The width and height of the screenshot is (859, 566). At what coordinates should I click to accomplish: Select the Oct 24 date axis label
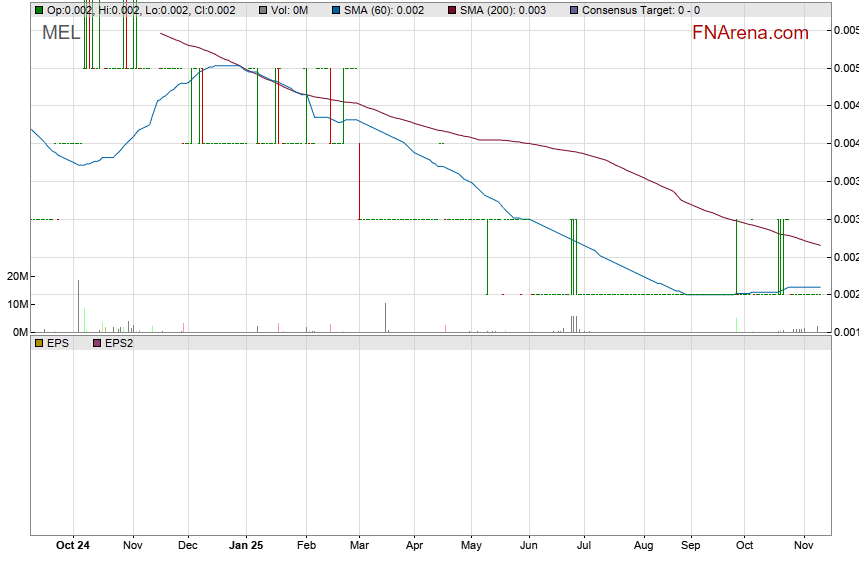tap(73, 546)
